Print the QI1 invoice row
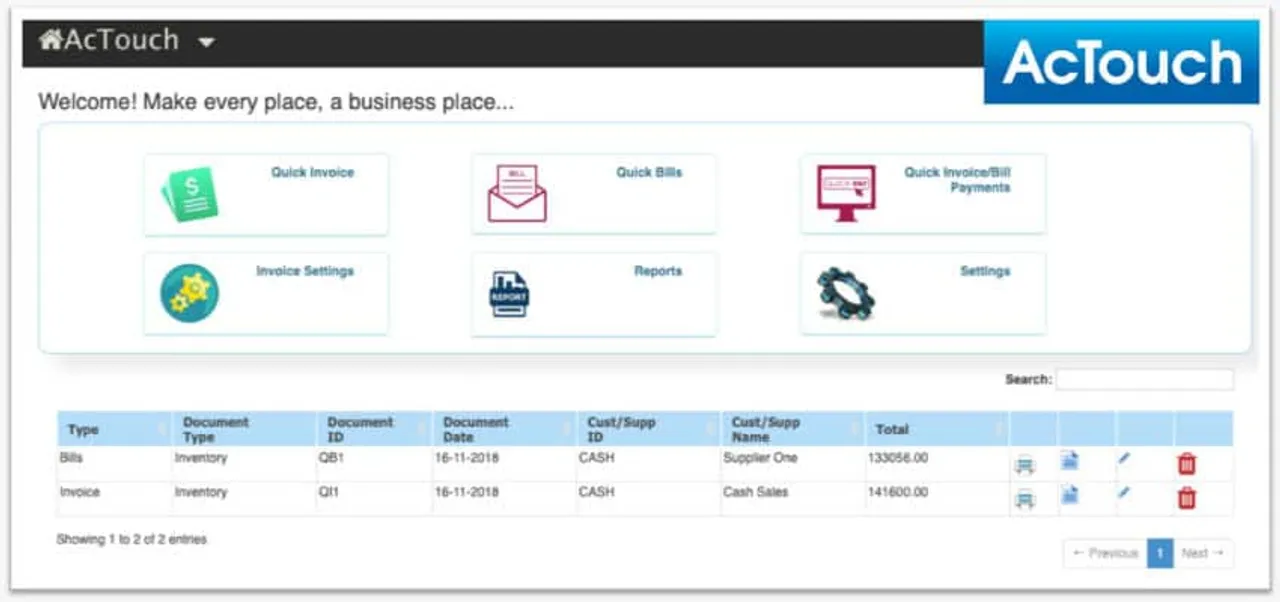The width and height of the screenshot is (1280, 602). (x=1025, y=500)
